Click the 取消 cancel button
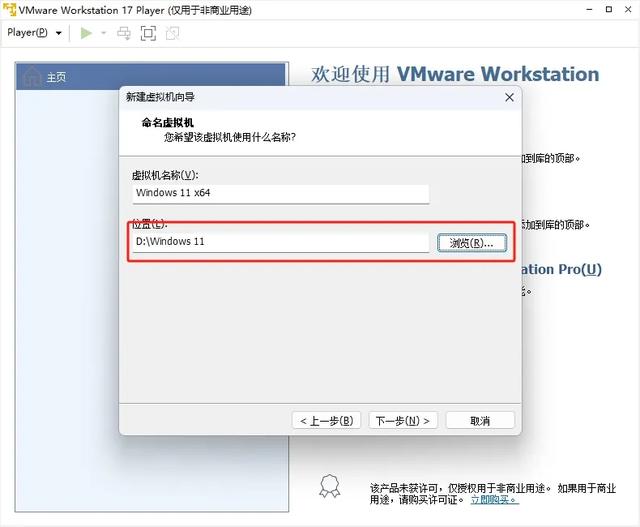 point(480,420)
